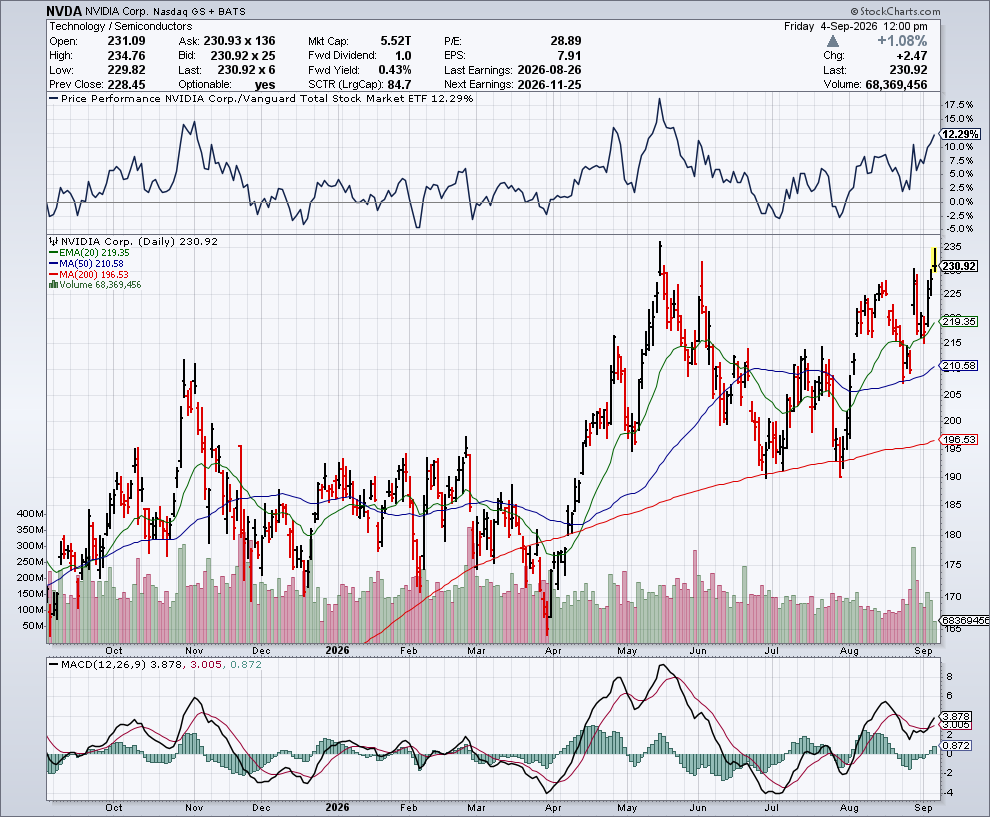Click the candlestick icon beside NVIDIA Corp. (Daily)
The image size is (990, 817).
(x=54, y=241)
